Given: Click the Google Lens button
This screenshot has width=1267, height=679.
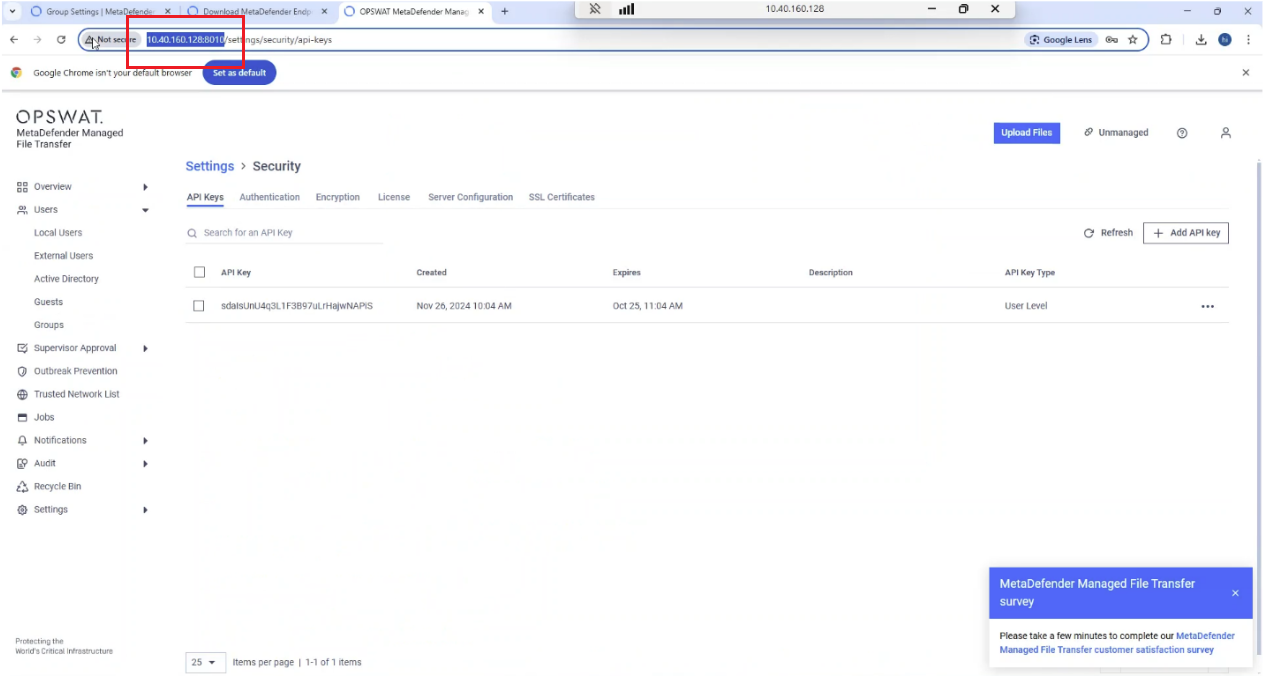Looking at the screenshot, I should click(1061, 40).
